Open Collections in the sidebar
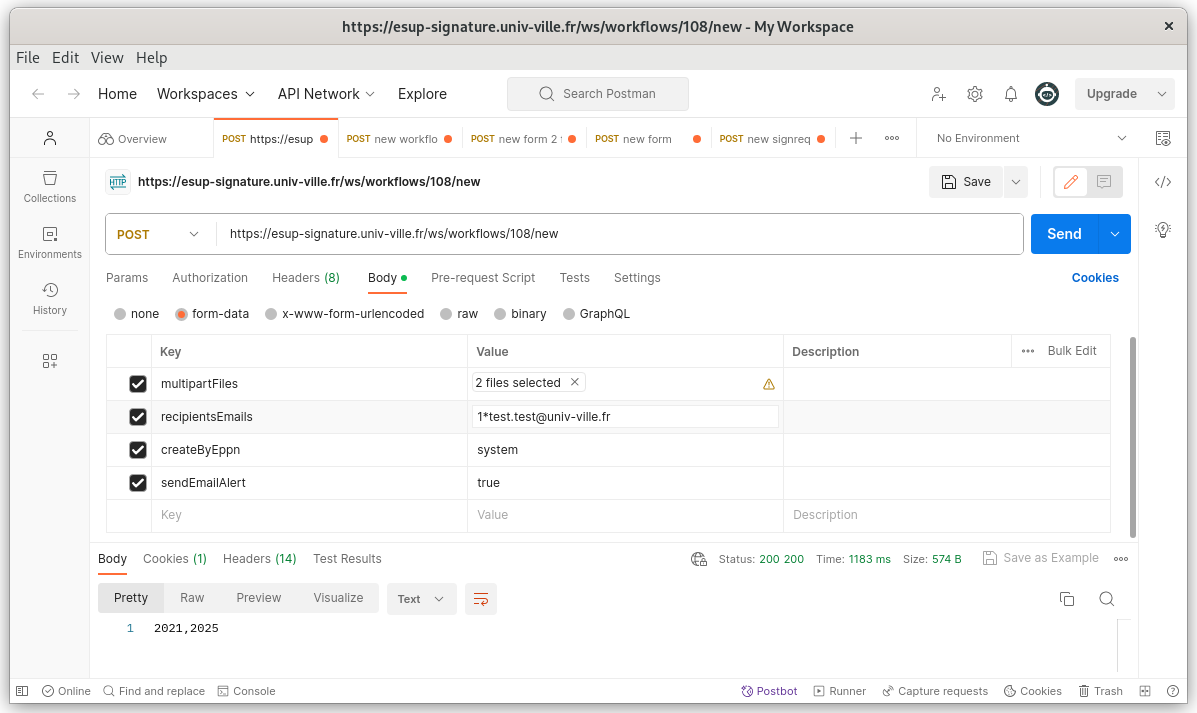The image size is (1197, 713). [x=49, y=186]
